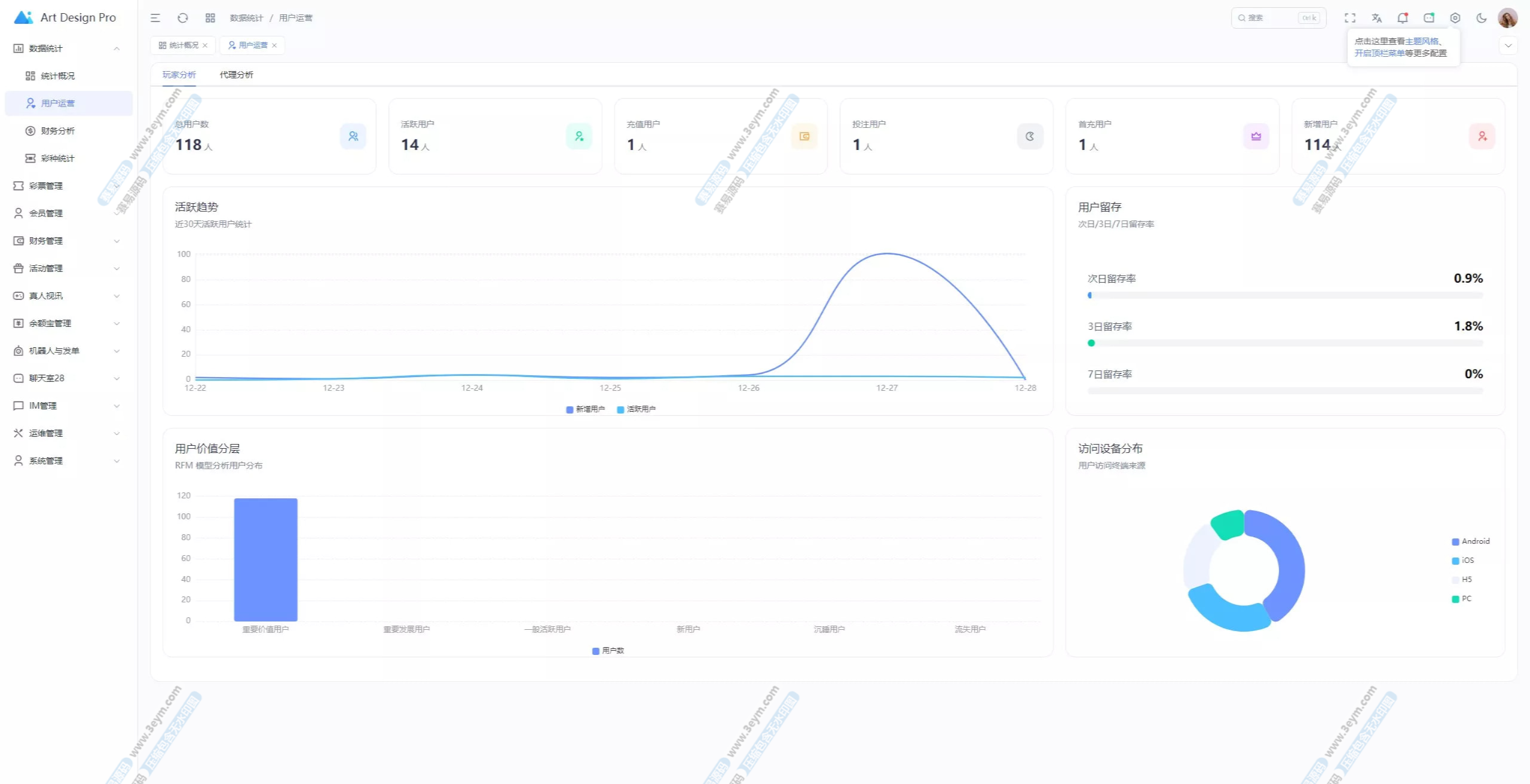Click the 主题风格 link in the tooltip
The height and width of the screenshot is (784, 1530).
pyautogui.click(x=1421, y=41)
